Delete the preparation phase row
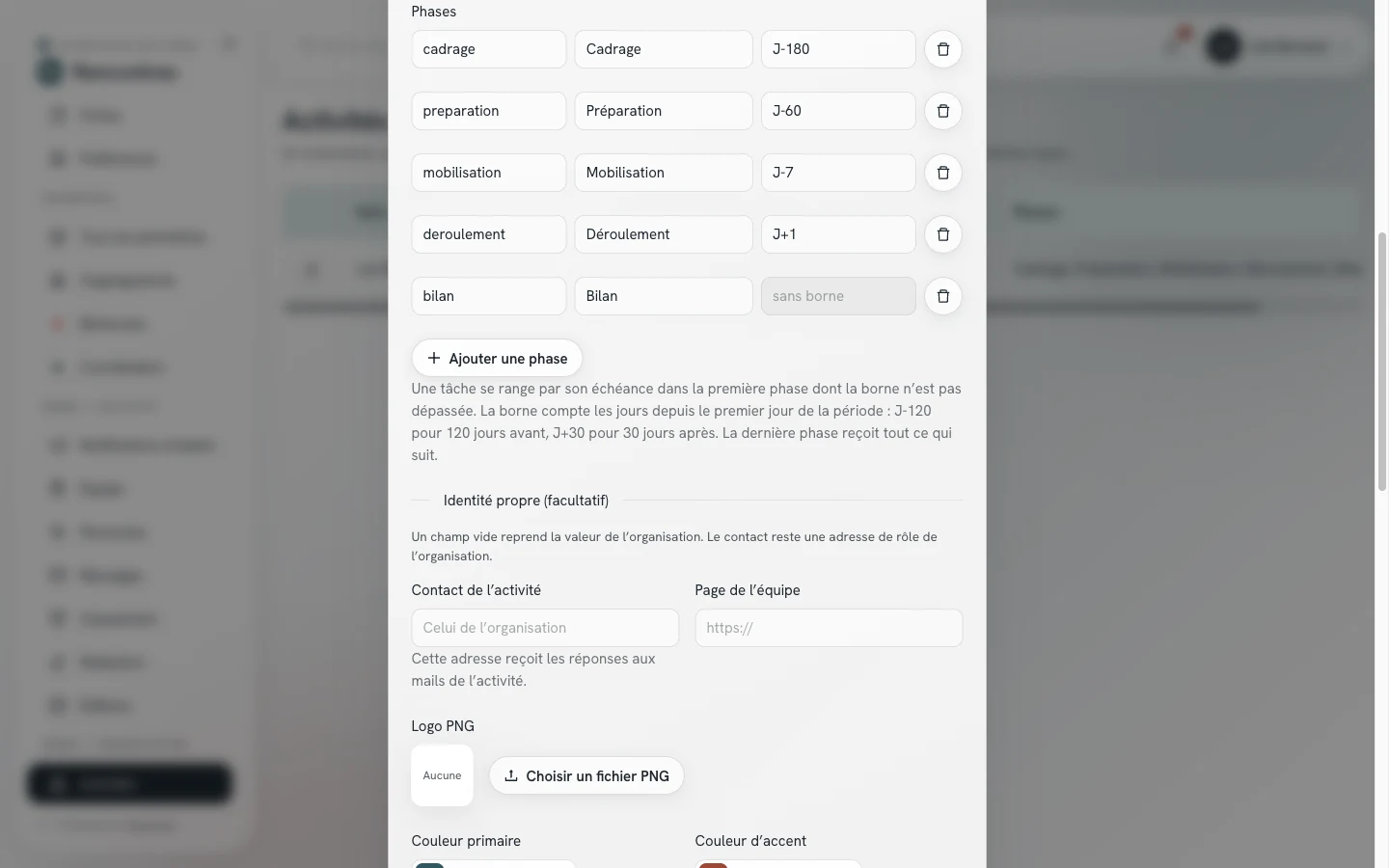1389x868 pixels. pos(943,111)
